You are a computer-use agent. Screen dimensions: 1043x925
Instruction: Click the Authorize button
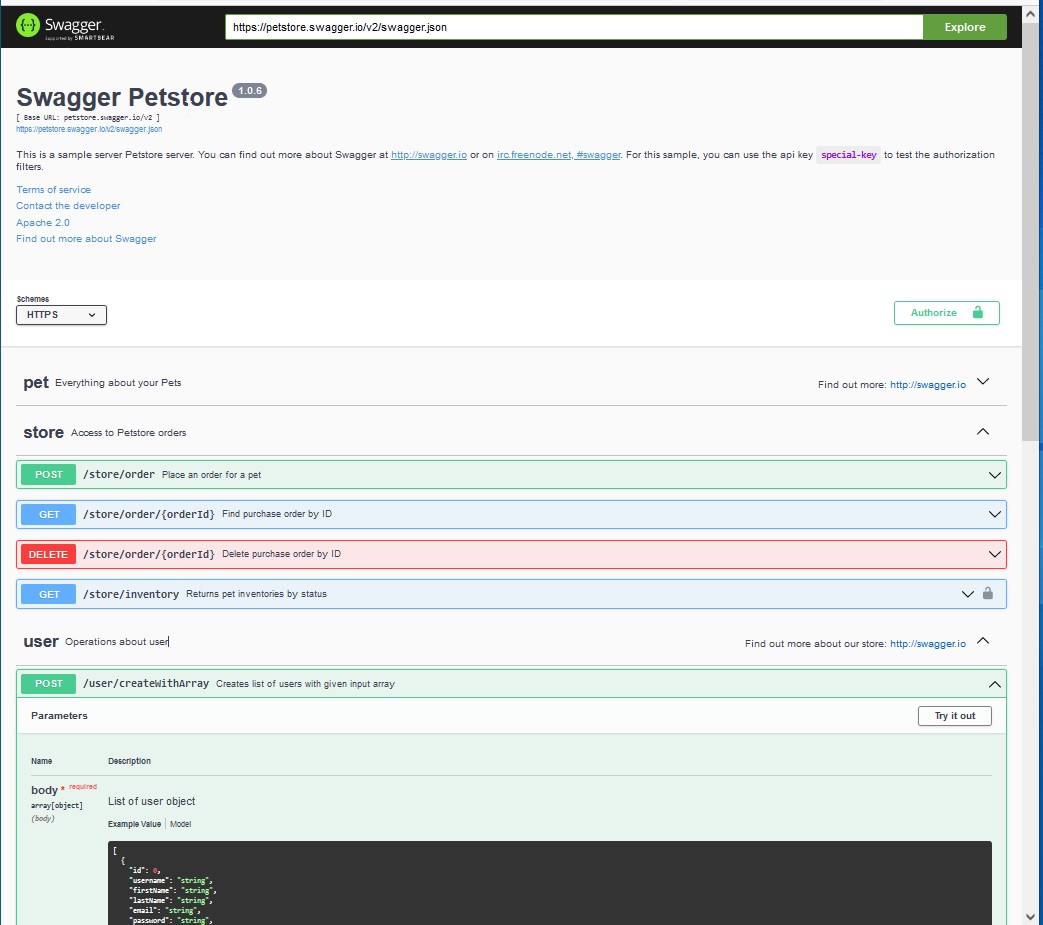(x=947, y=313)
